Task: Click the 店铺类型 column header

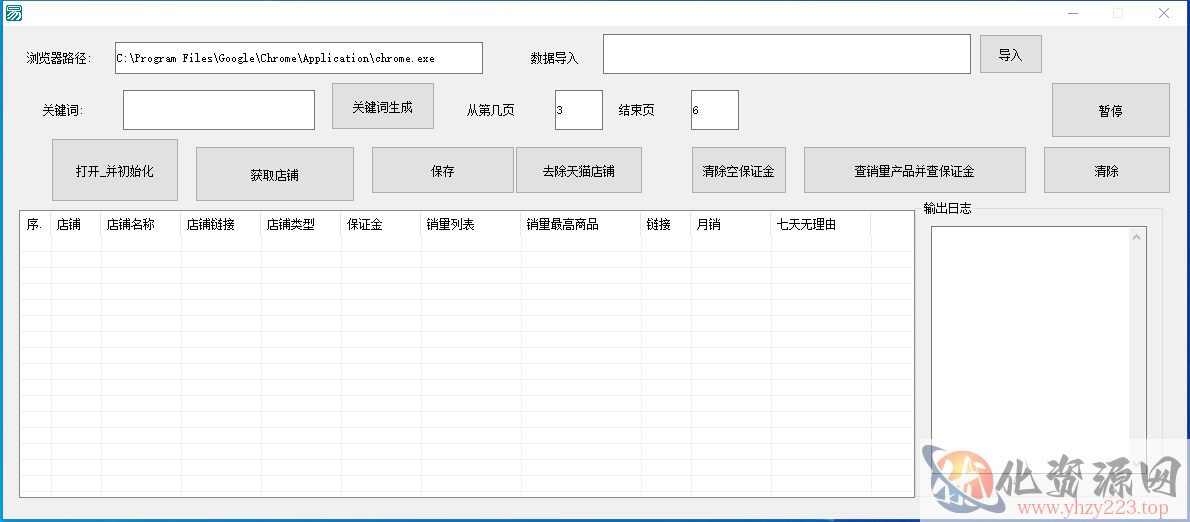Action: click(x=301, y=225)
